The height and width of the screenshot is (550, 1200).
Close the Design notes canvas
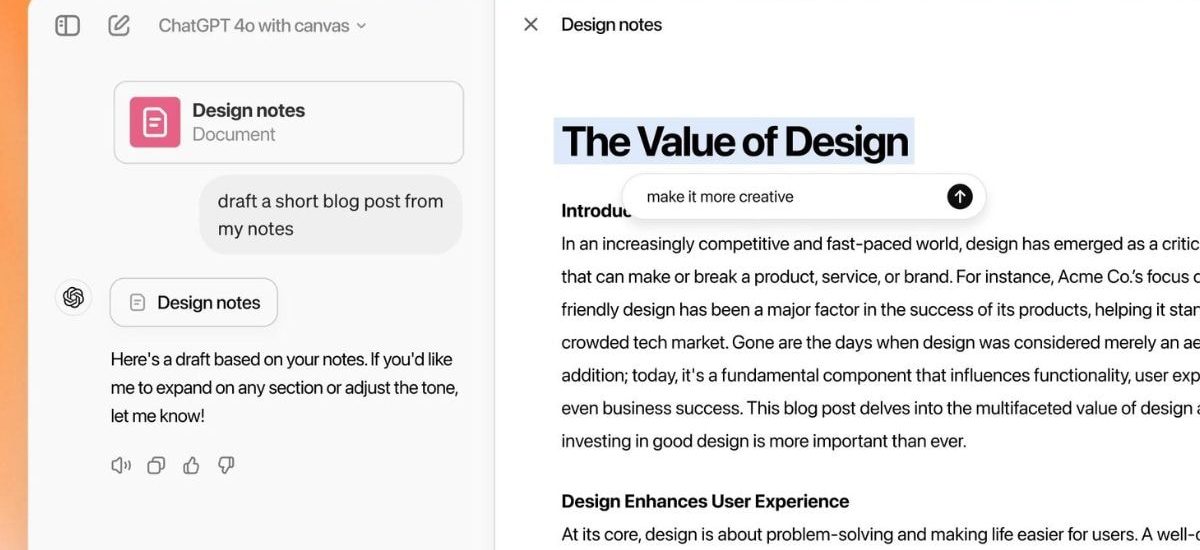[x=531, y=25]
